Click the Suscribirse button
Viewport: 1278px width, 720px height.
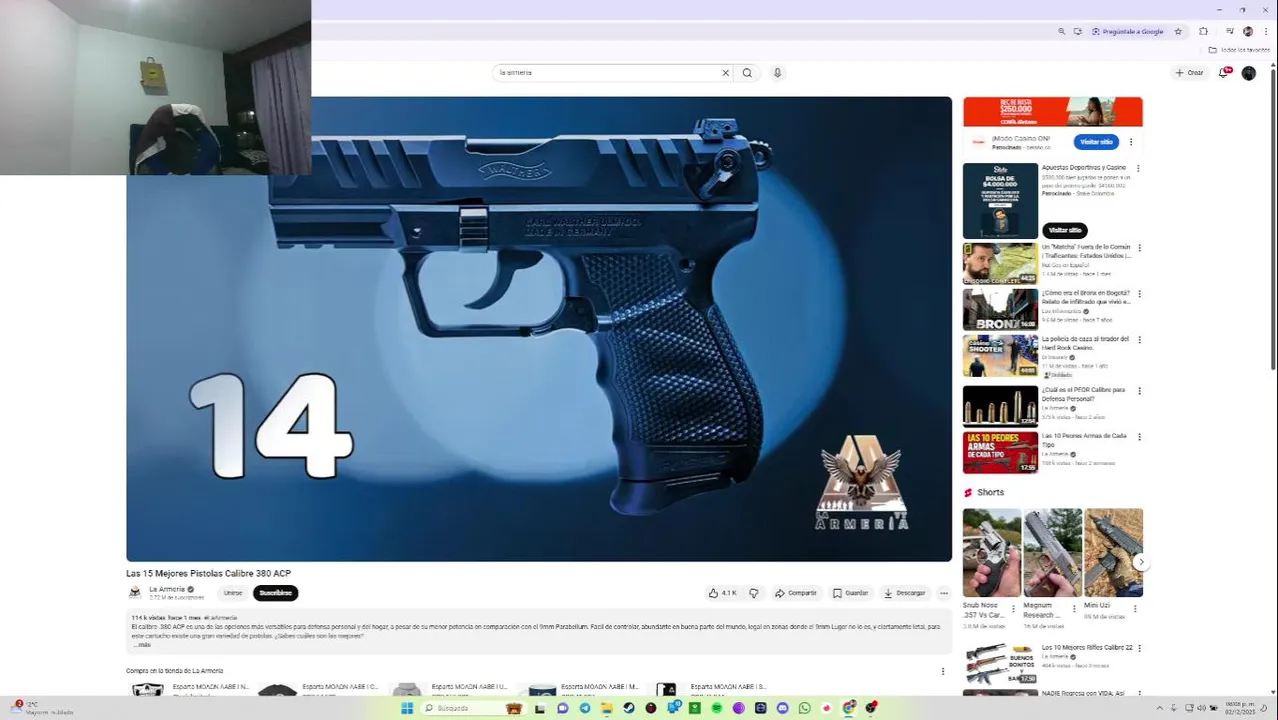click(x=275, y=593)
